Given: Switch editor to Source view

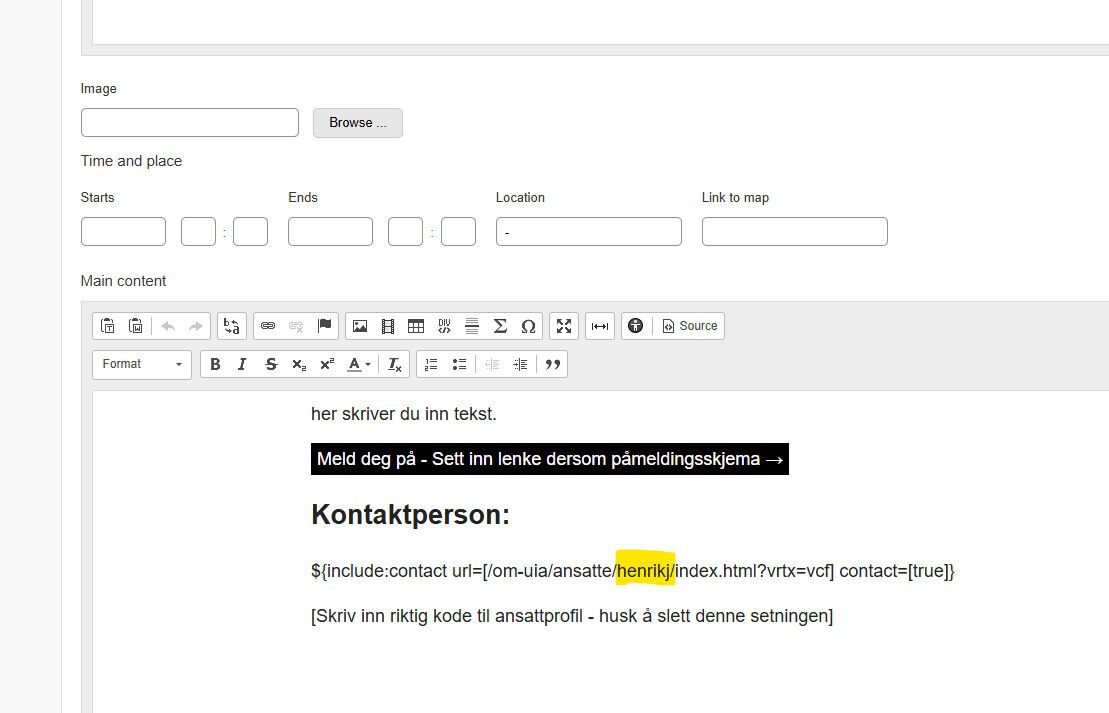Looking at the screenshot, I should click(690, 326).
